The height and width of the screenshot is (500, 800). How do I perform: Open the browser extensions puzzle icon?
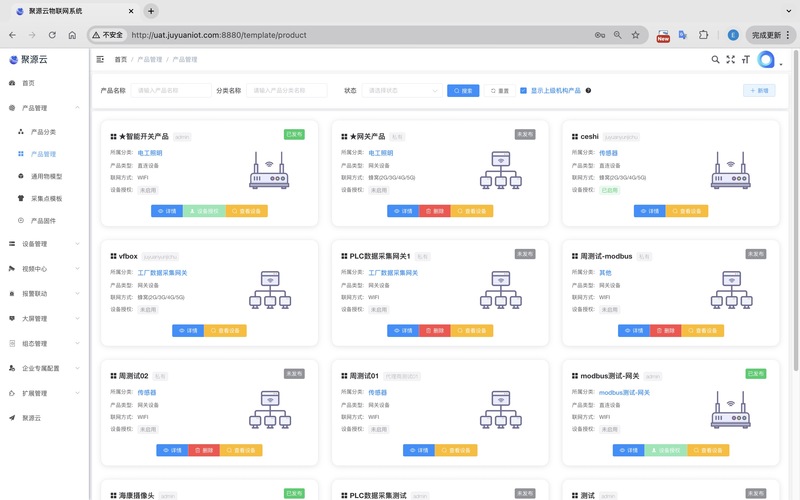point(703,35)
